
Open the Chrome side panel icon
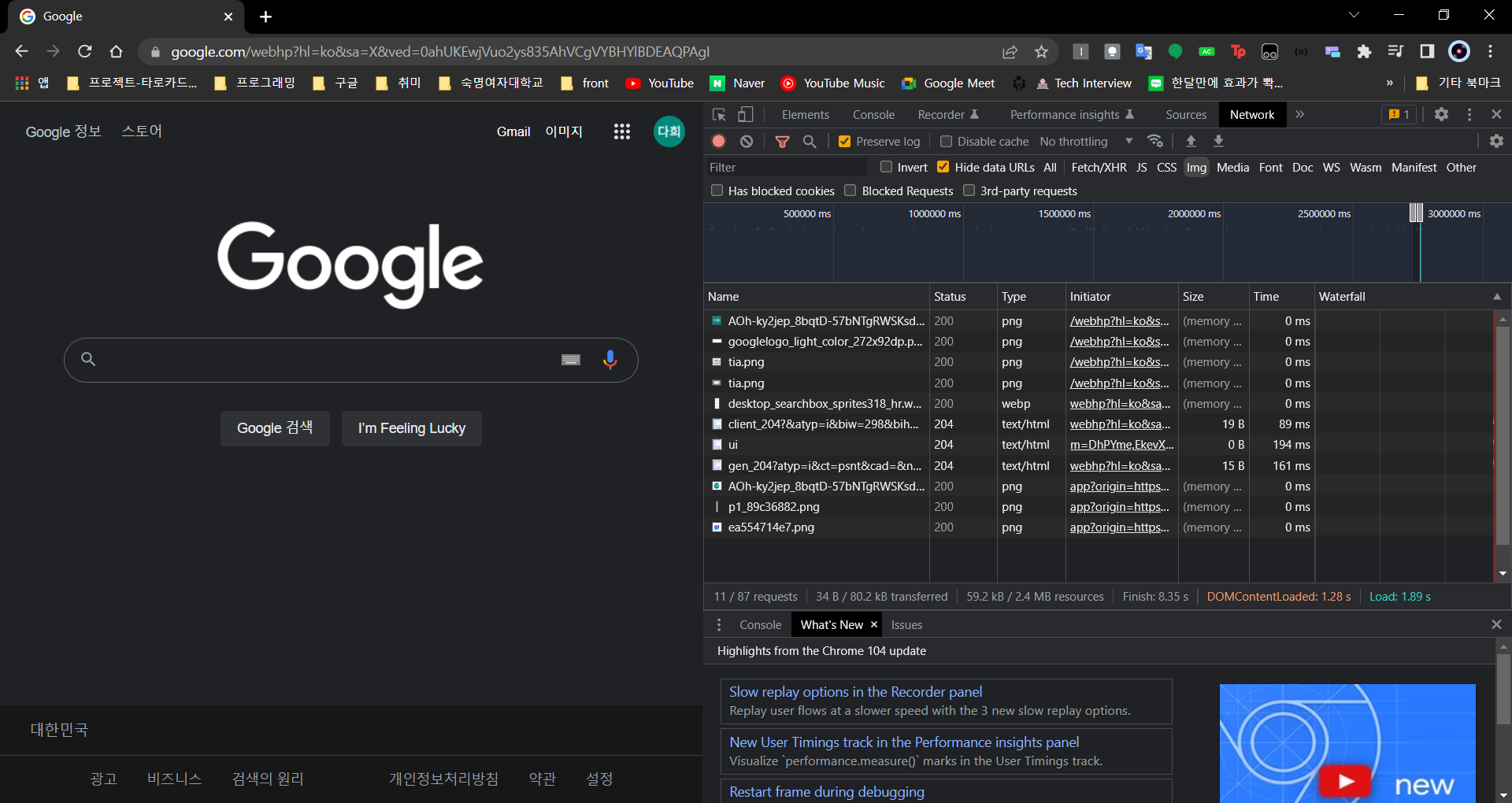[x=1427, y=51]
